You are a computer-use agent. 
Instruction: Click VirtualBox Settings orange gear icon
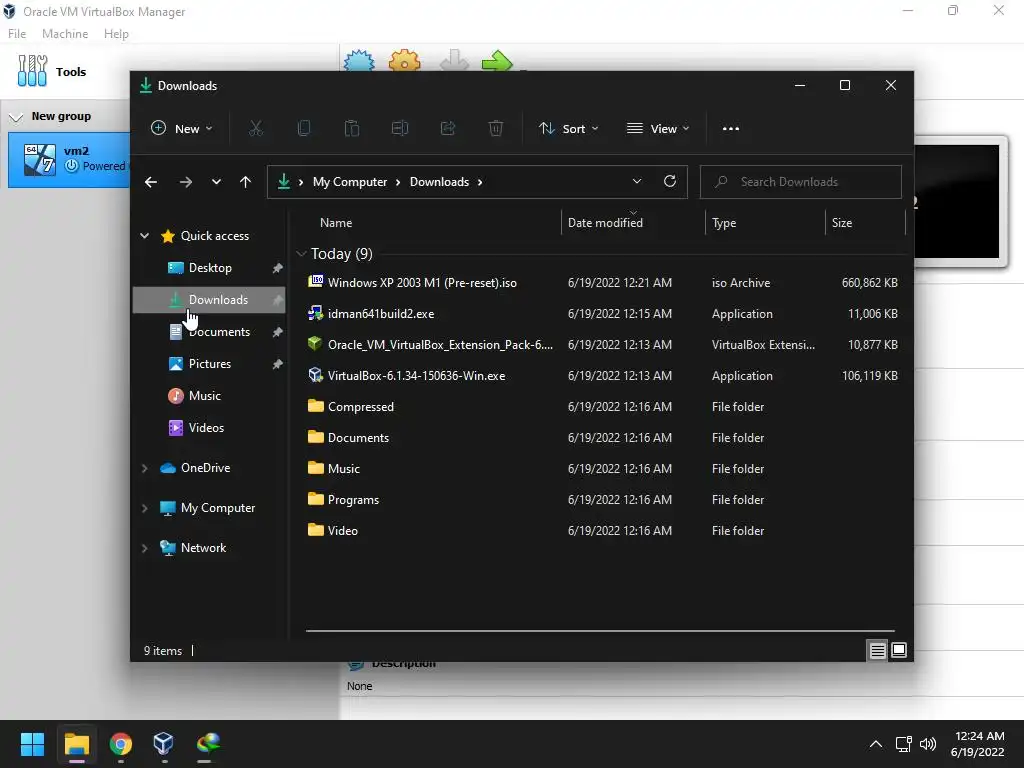tap(404, 61)
